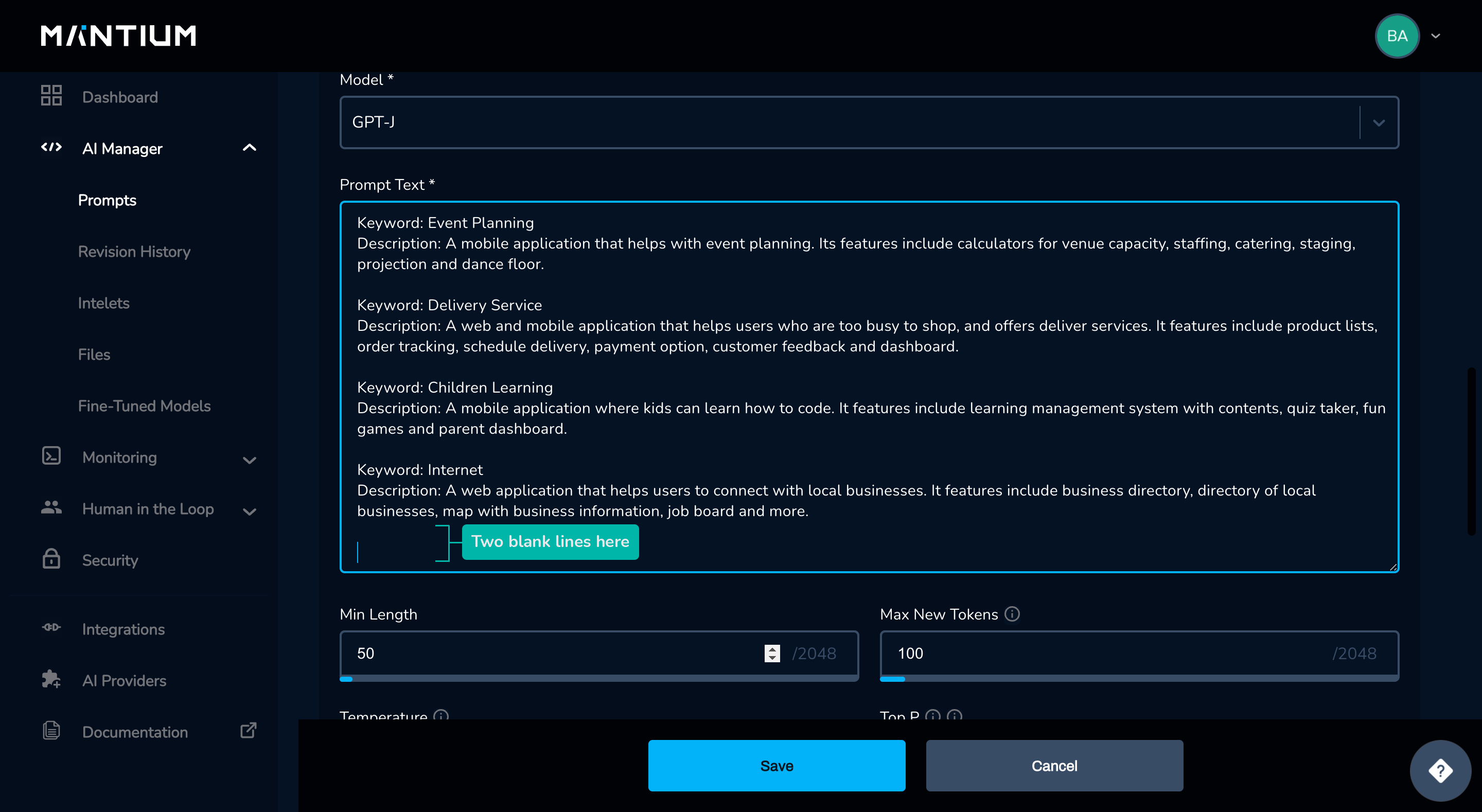Image resolution: width=1482 pixels, height=812 pixels.
Task: Click the Dashboard grid icon
Action: (51, 96)
